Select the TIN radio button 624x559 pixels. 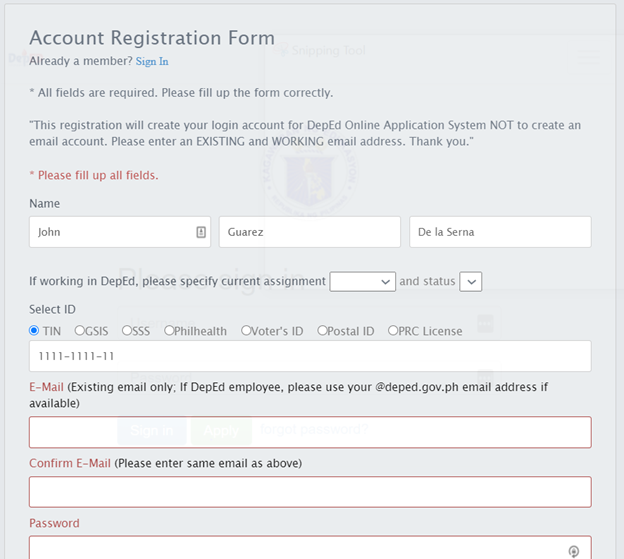point(34,330)
